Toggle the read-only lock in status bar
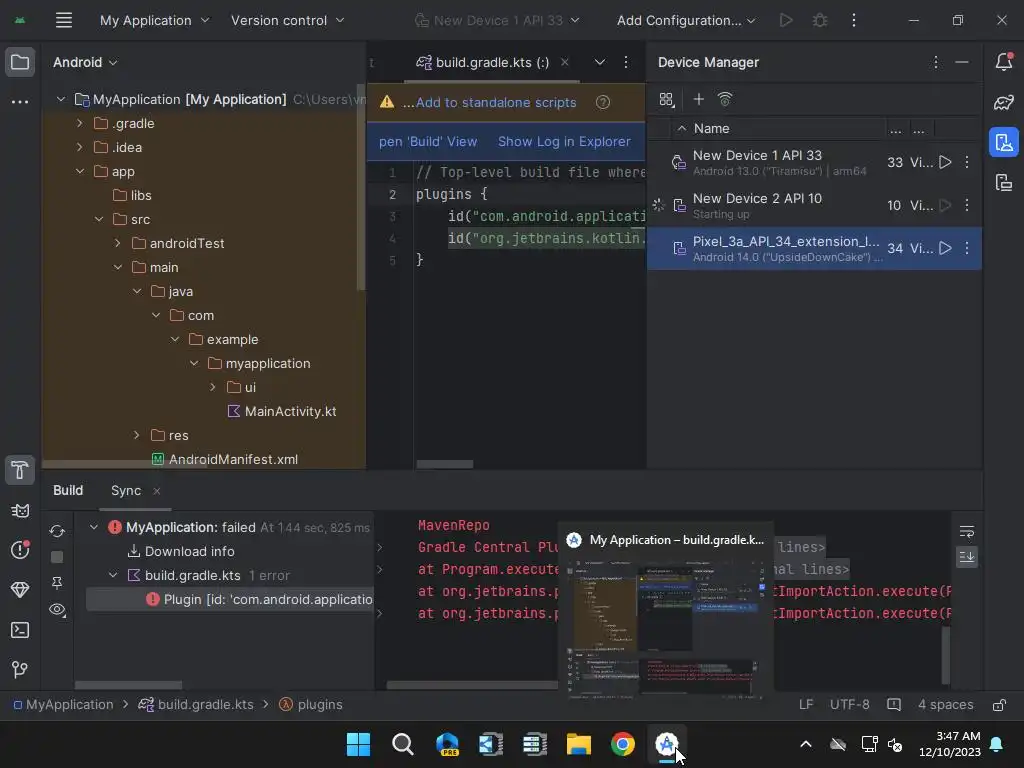Screen dimensions: 1024x768 pos(999,705)
